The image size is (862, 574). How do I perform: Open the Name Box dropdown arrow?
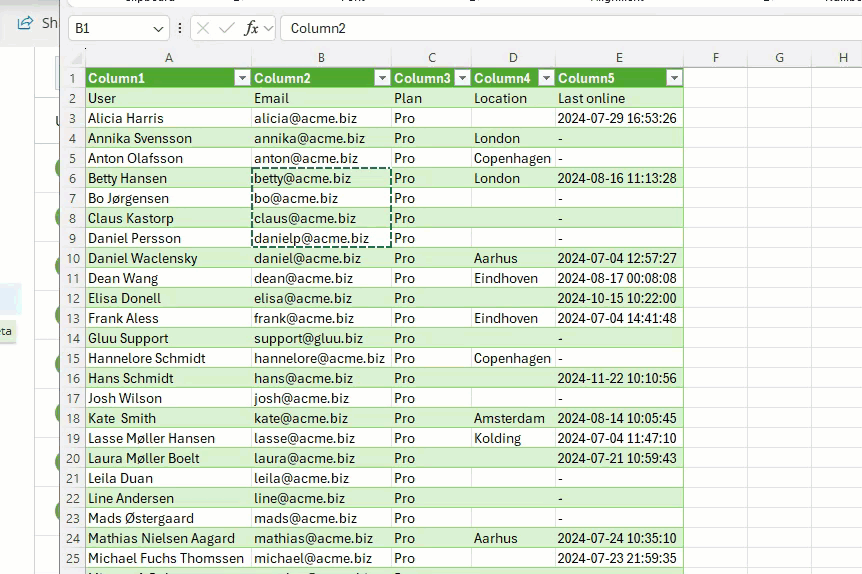[161, 28]
